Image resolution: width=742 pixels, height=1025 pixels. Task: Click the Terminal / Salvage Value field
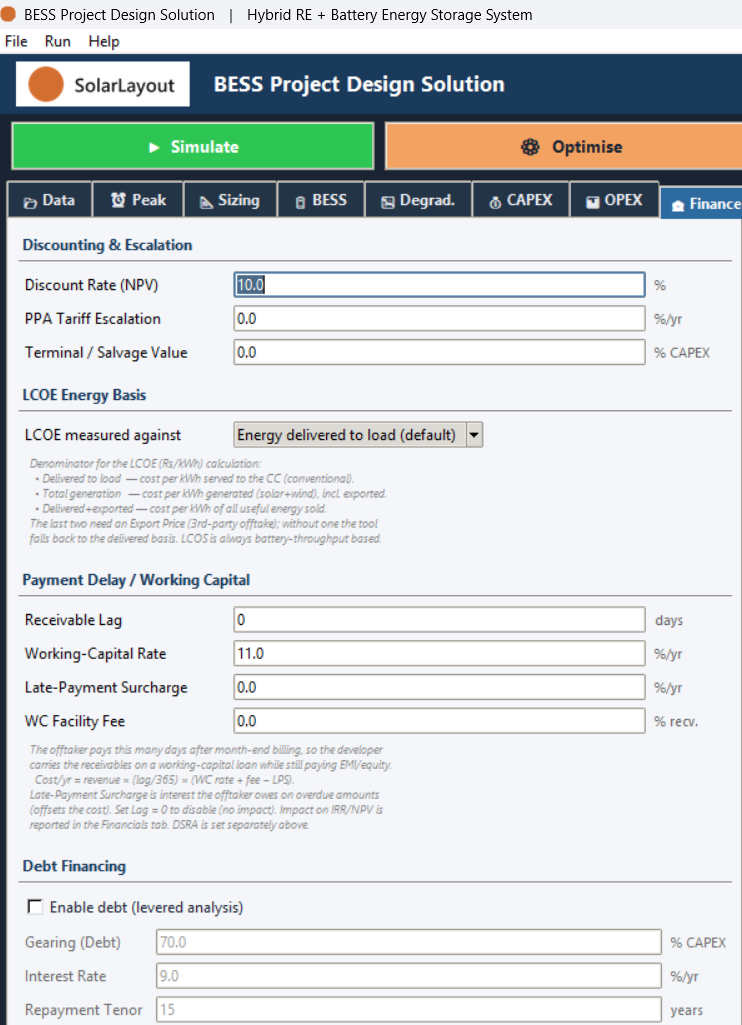pos(439,353)
